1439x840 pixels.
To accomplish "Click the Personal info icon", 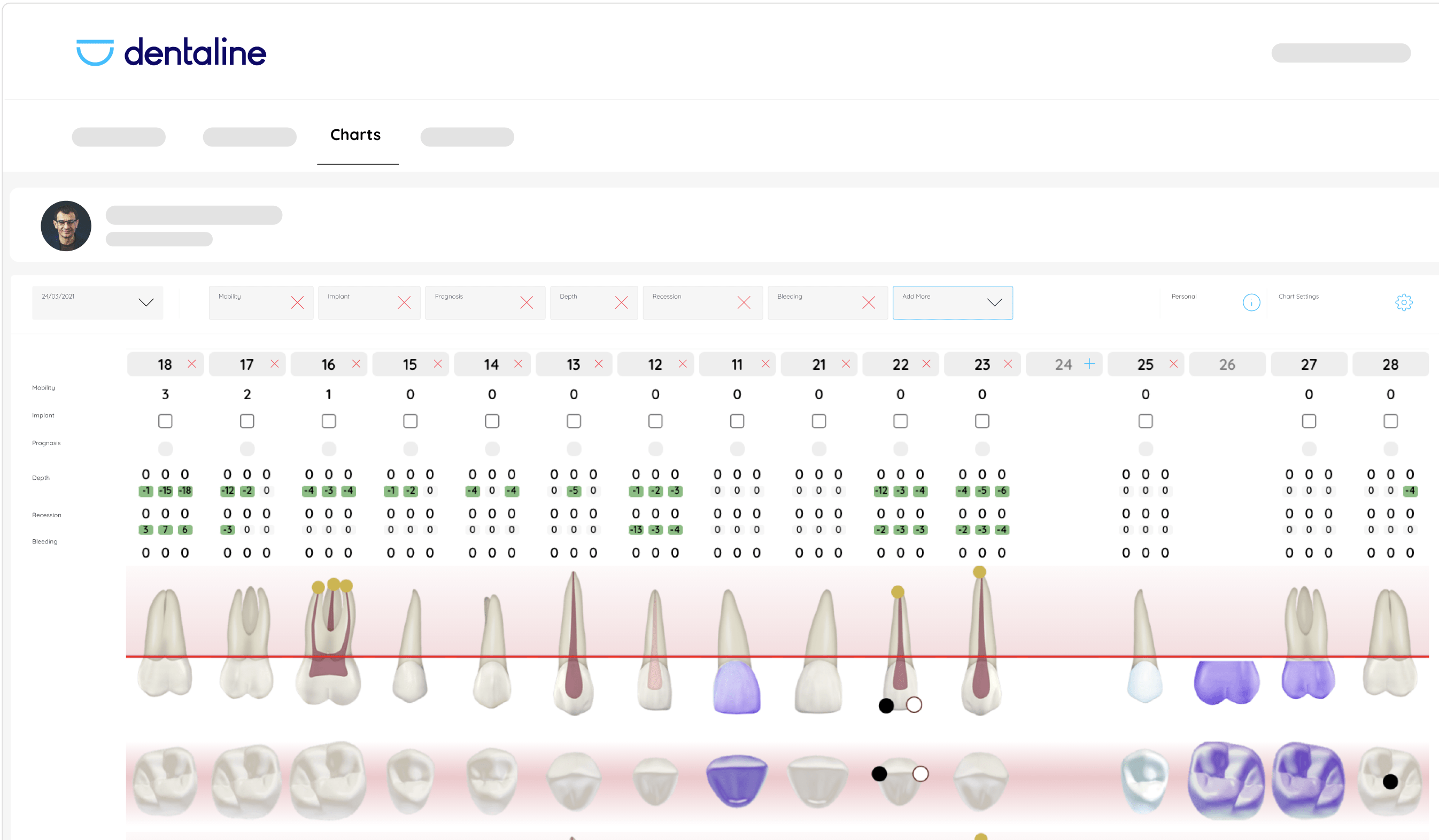I will [x=1251, y=302].
